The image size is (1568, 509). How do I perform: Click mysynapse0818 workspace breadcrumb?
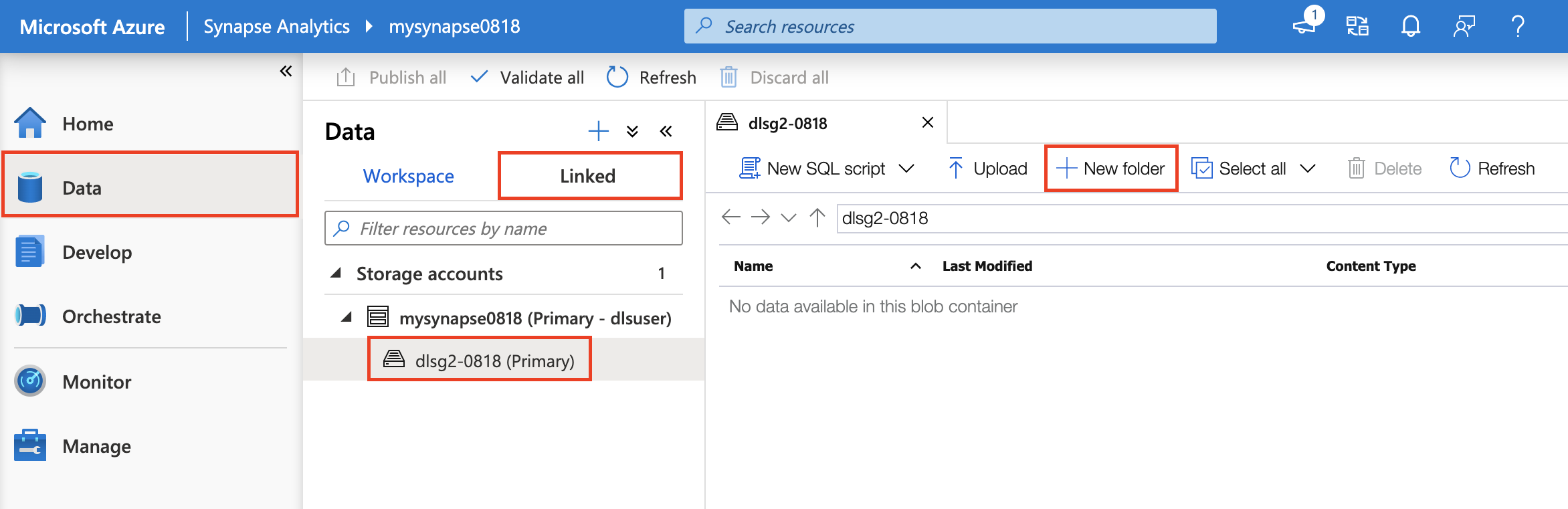point(454,26)
